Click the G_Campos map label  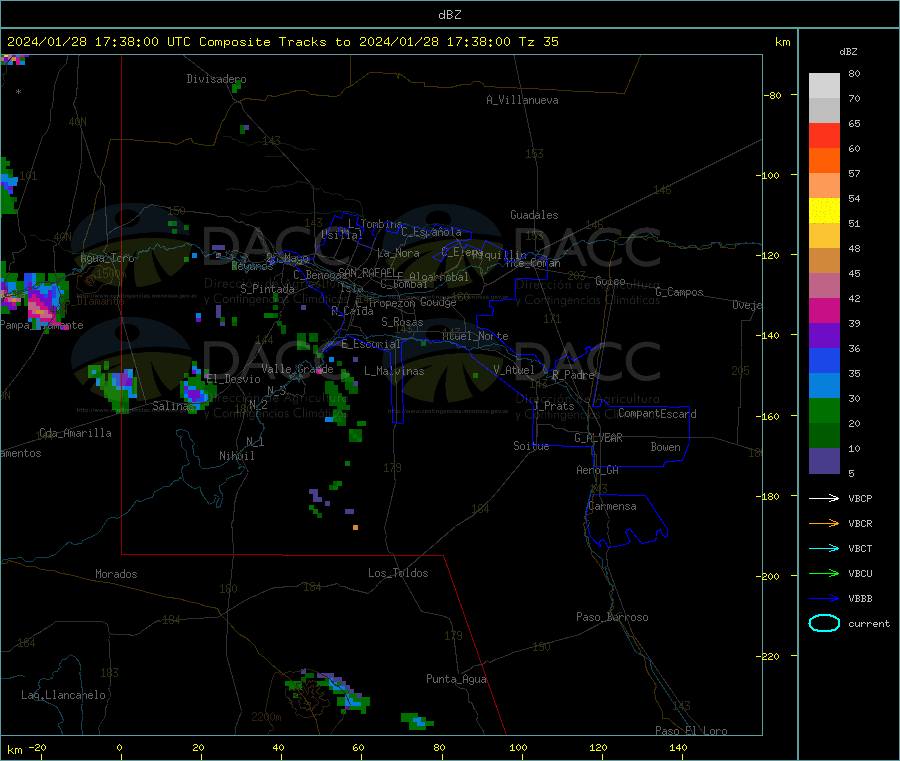click(679, 292)
